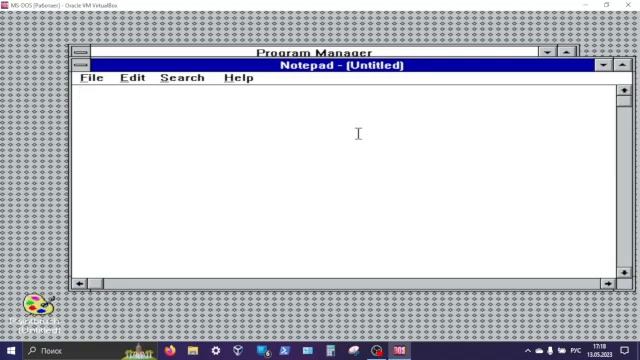Screen dimensions: 640x360
Task: Click the horizontal scrollbar thumb in Notepad
Action: click(96, 283)
